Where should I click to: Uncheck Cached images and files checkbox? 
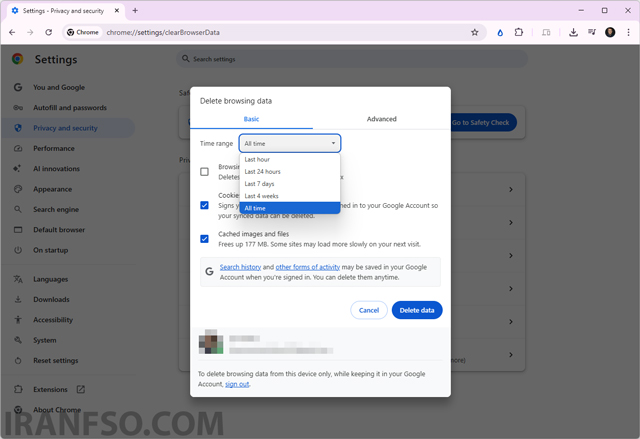(x=204, y=239)
